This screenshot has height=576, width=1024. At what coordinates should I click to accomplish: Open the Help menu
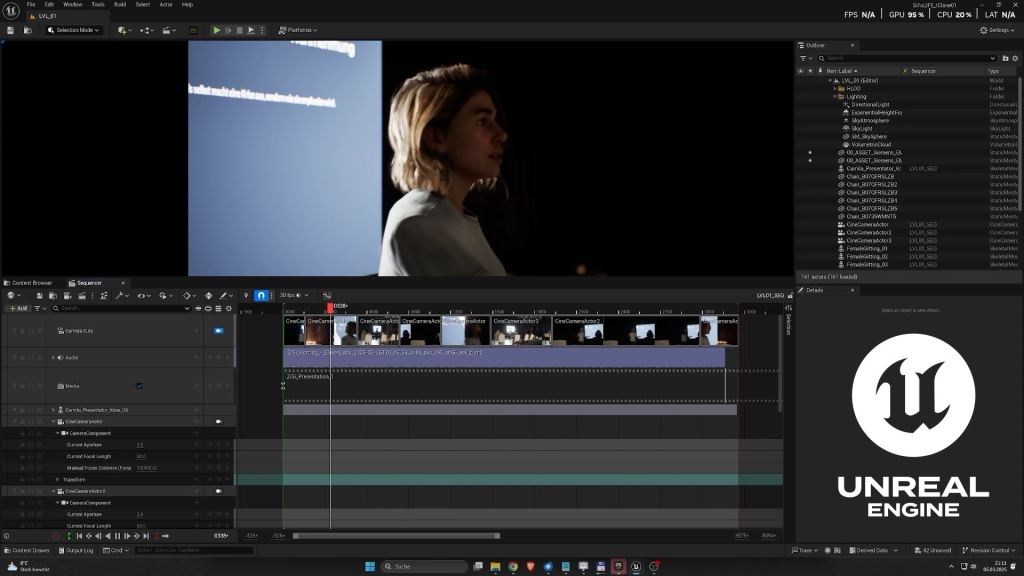pos(187,5)
